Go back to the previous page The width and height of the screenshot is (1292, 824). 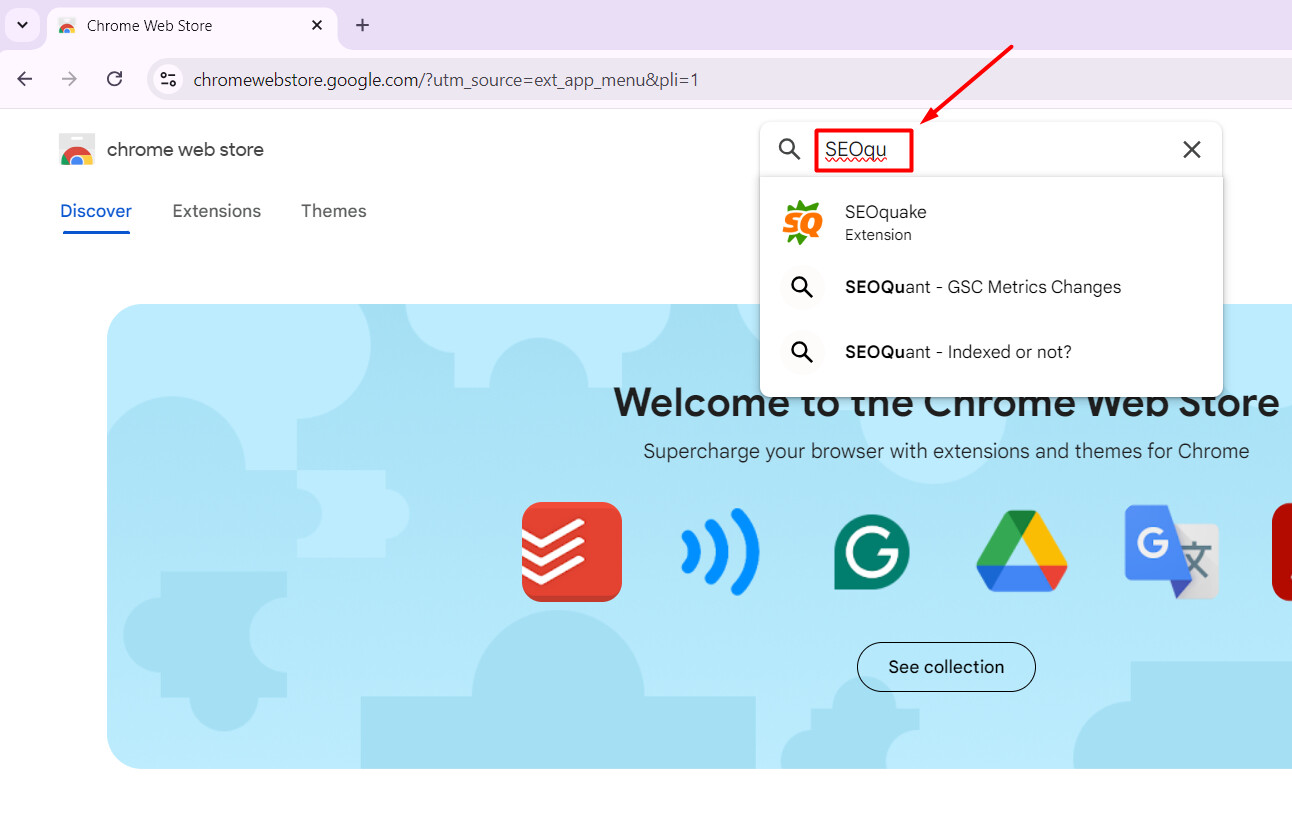25,79
